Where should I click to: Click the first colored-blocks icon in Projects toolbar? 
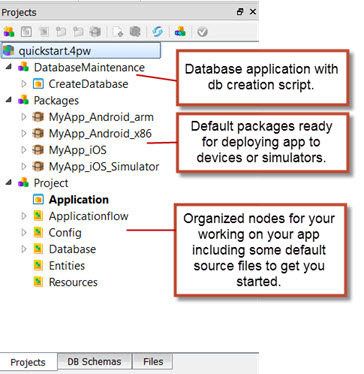pos(9,32)
